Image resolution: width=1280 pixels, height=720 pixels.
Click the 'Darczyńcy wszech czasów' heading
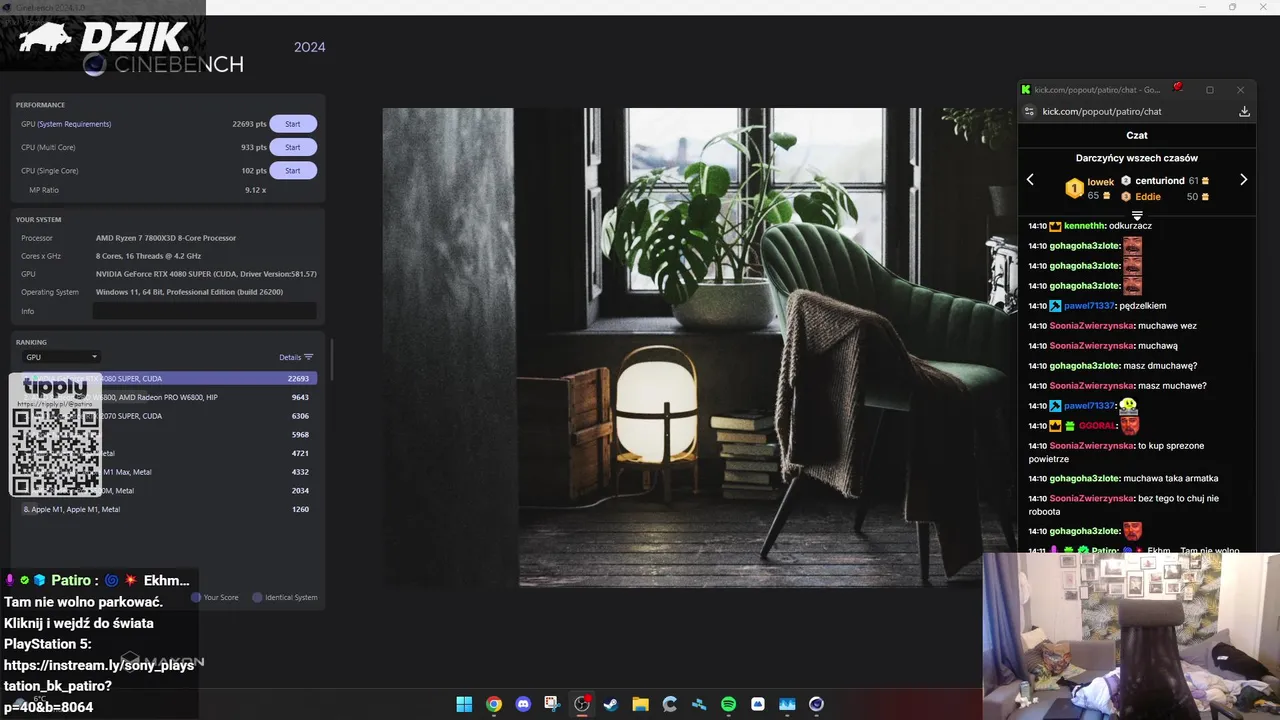1137,158
